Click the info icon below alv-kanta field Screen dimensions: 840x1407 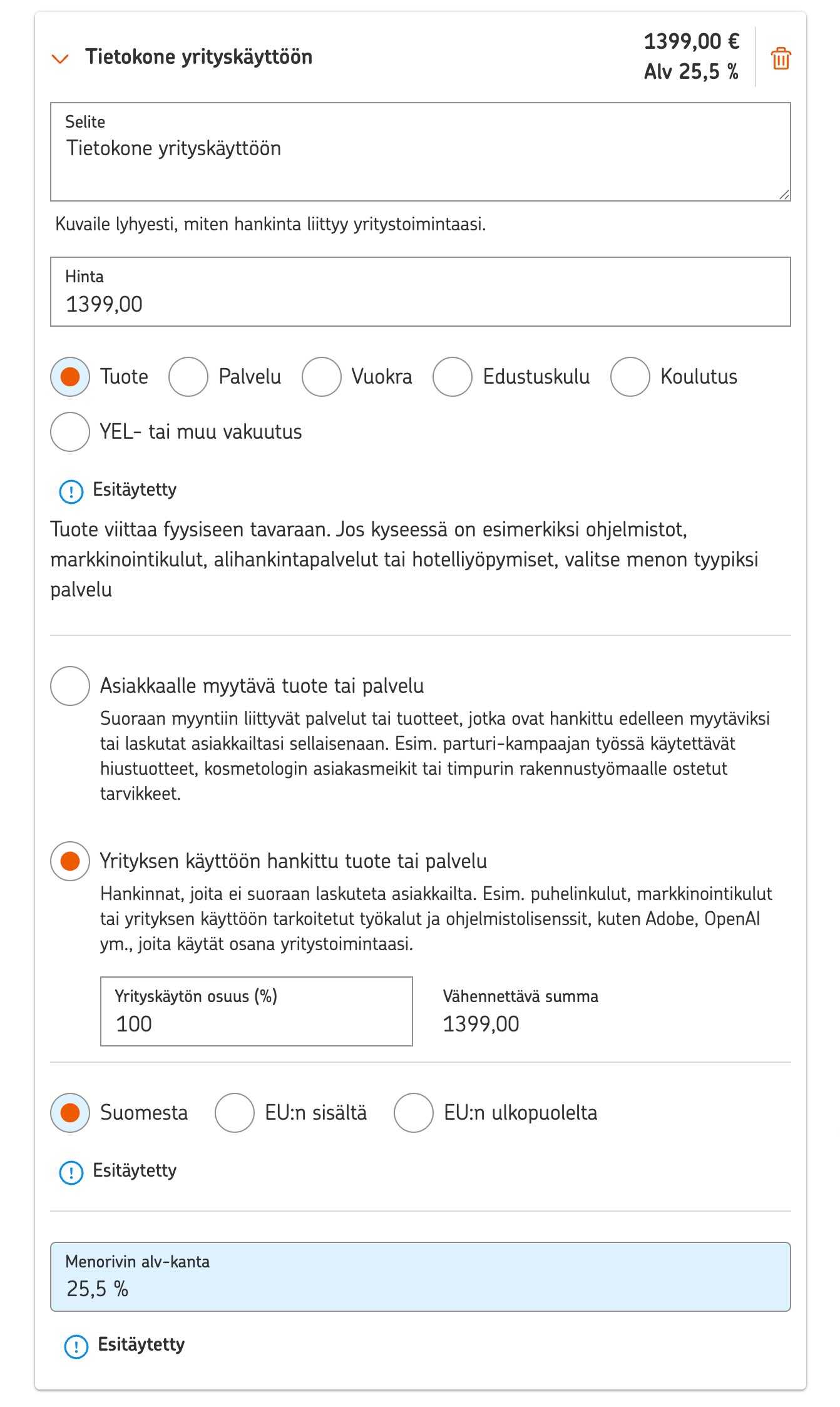tap(76, 1346)
